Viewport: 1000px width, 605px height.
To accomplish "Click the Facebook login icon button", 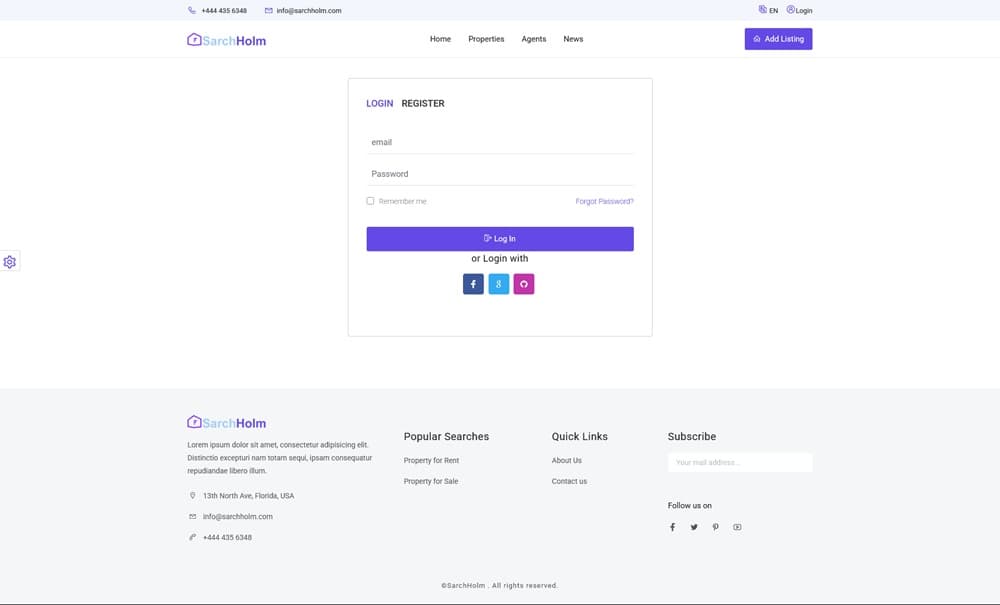I will pyautogui.click(x=473, y=285).
